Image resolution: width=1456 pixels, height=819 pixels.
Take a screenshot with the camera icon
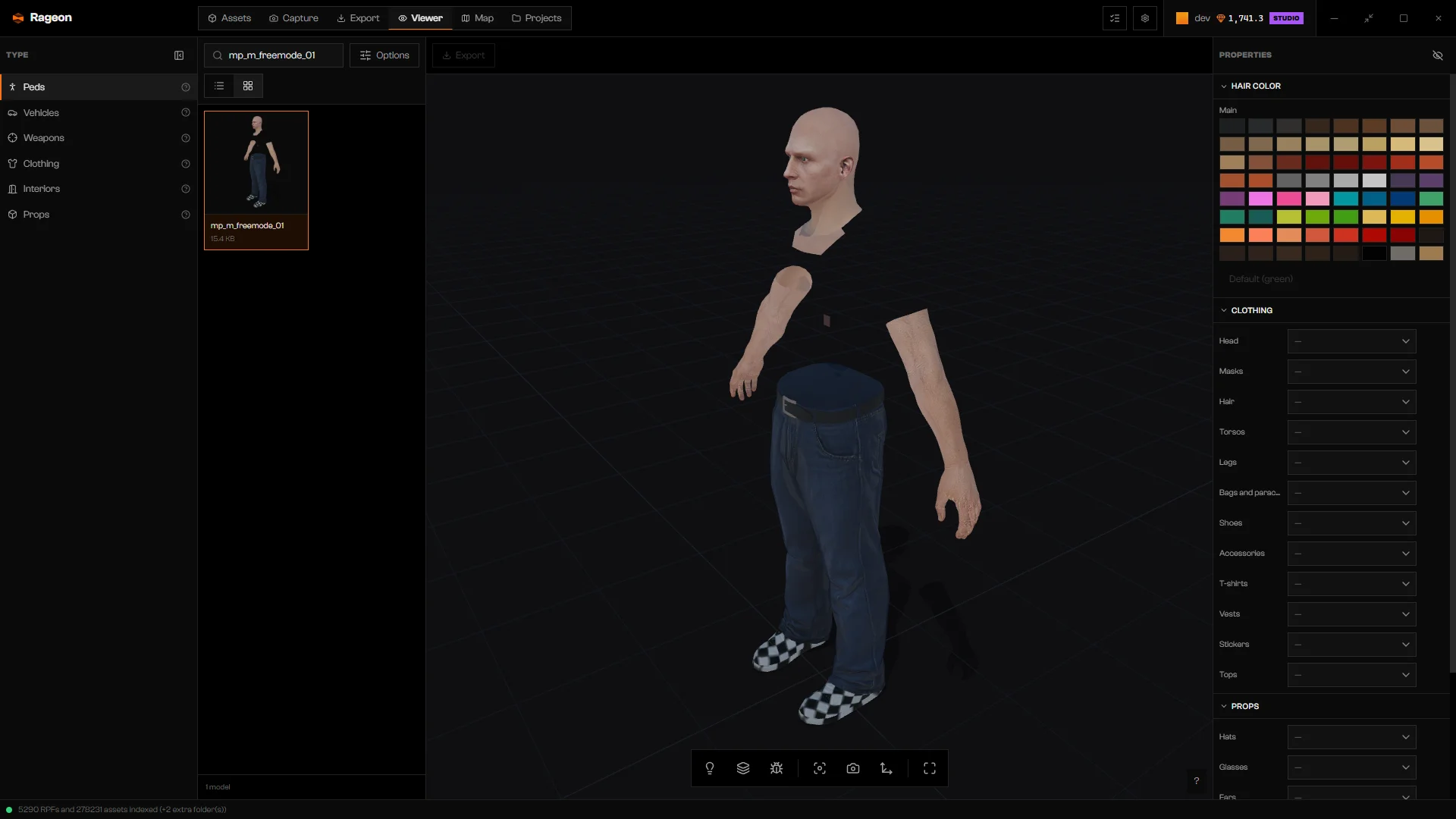coord(853,768)
